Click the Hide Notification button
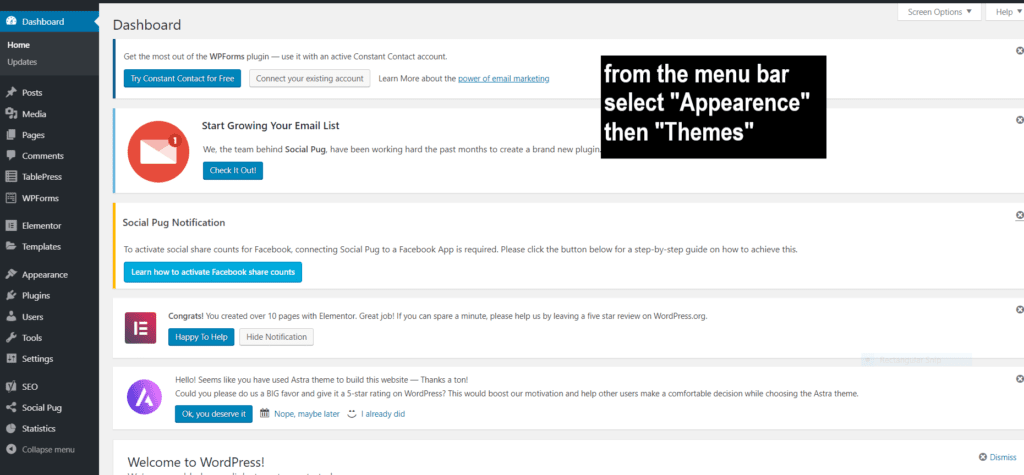Image resolution: width=1024 pixels, height=475 pixels. (x=277, y=337)
